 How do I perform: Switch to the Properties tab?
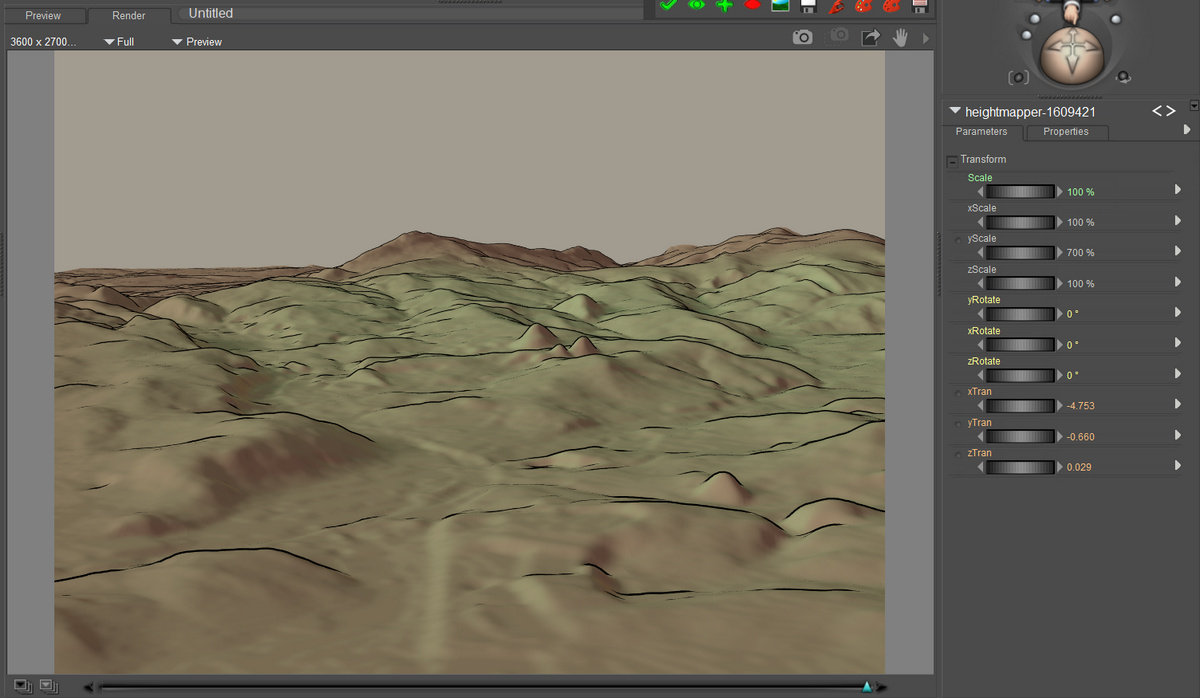[x=1065, y=132]
